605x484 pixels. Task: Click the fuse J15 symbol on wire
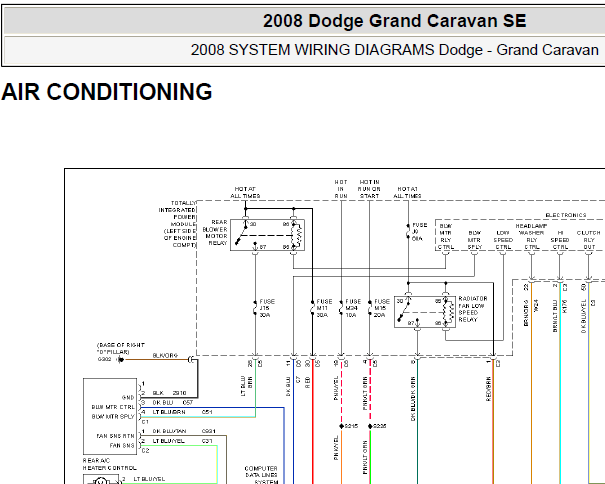[255, 308]
